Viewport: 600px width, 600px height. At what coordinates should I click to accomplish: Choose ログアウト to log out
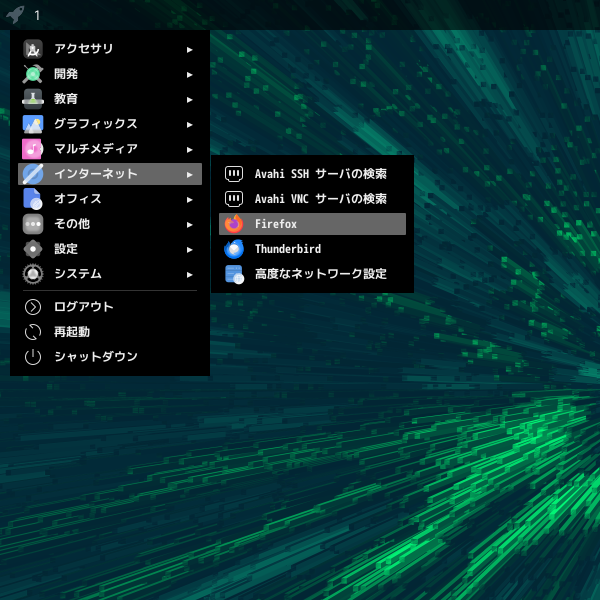(x=84, y=307)
